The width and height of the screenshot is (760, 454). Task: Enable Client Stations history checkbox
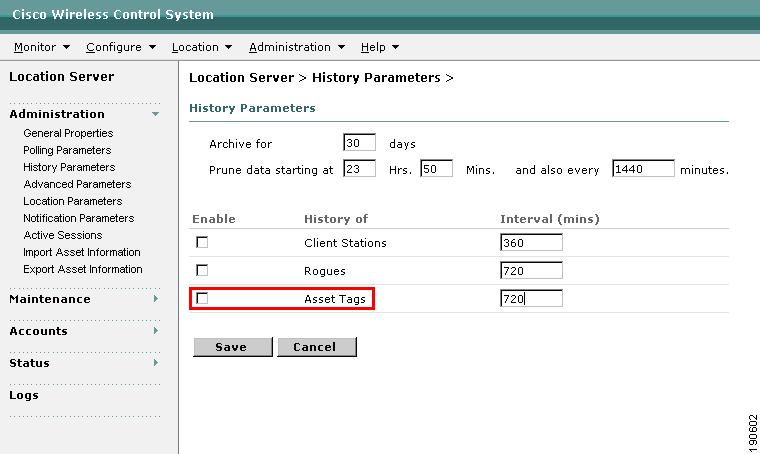[x=202, y=242]
